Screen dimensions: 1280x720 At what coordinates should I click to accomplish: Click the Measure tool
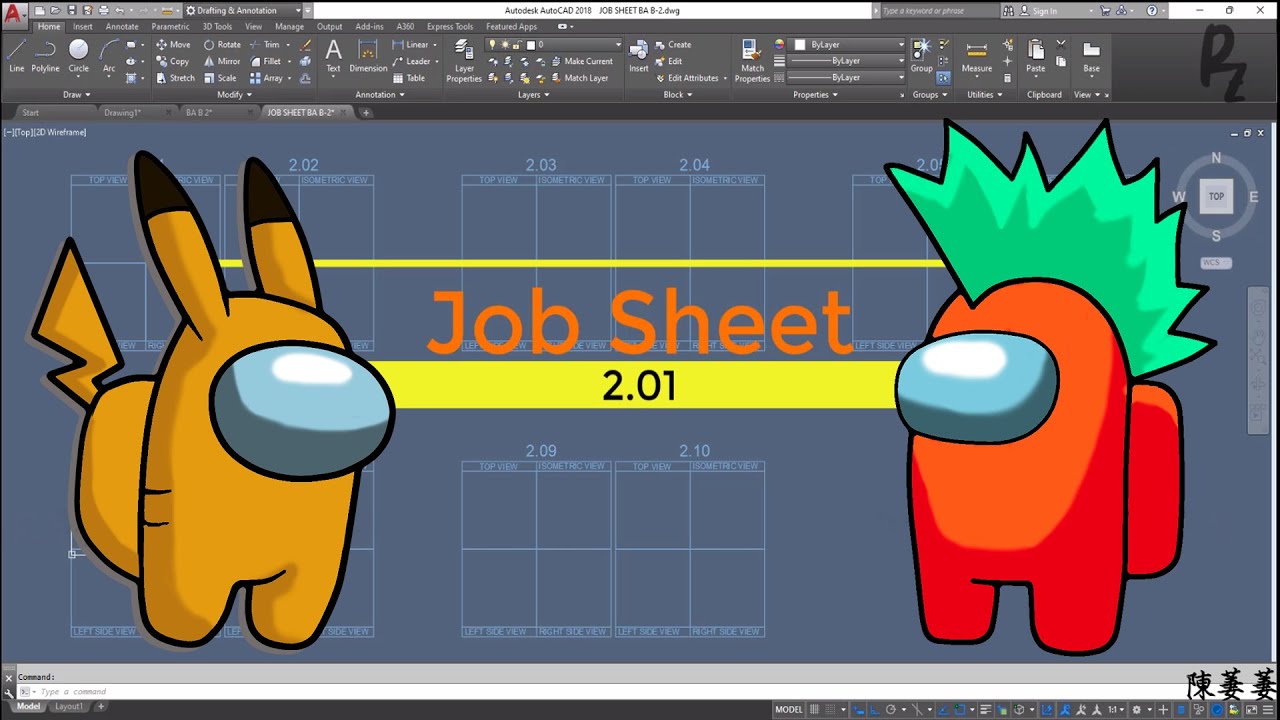tap(977, 56)
